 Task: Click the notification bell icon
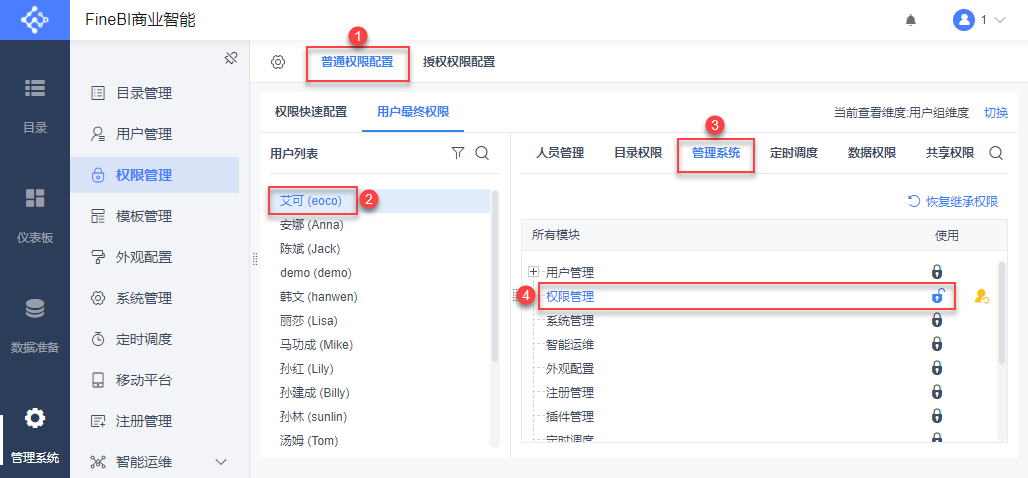tap(911, 20)
